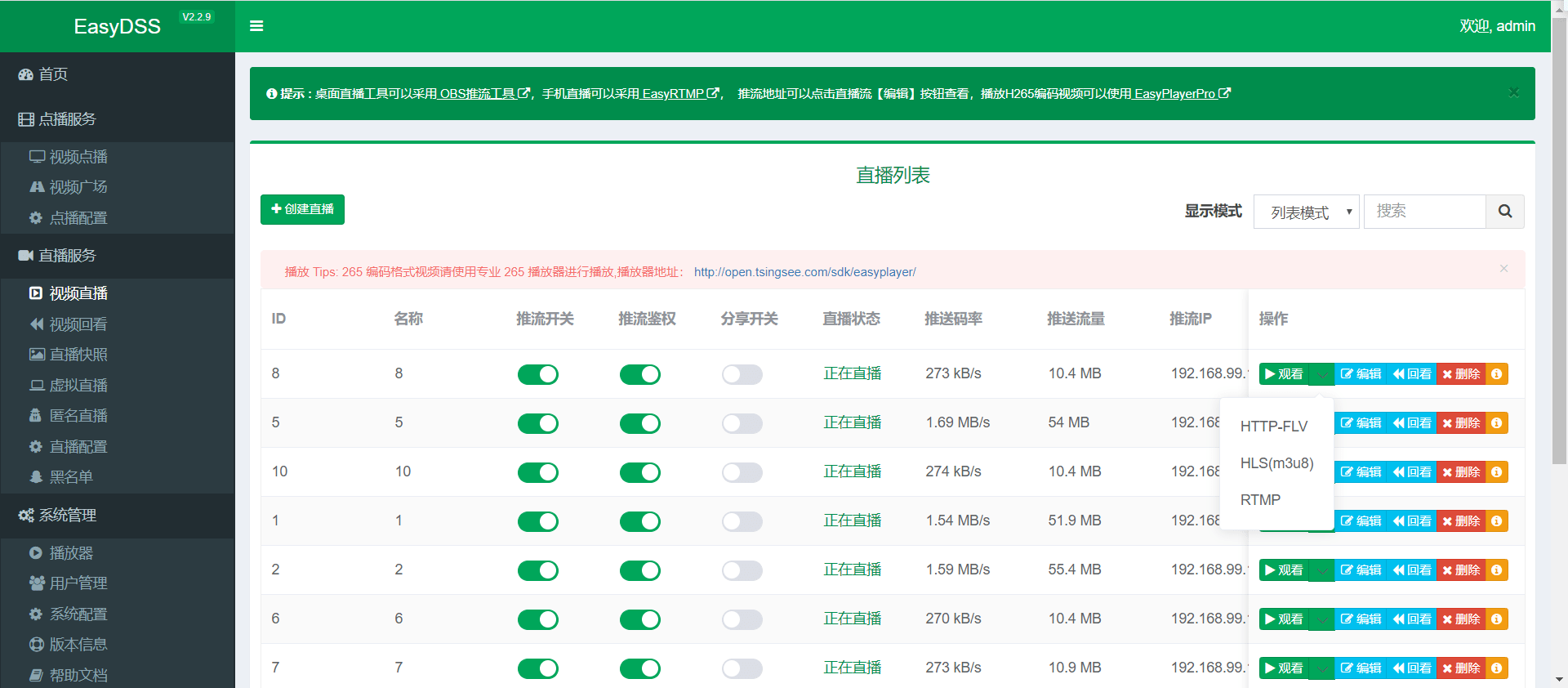
Task: Open 版本信息 in the sidebar
Action: (78, 645)
